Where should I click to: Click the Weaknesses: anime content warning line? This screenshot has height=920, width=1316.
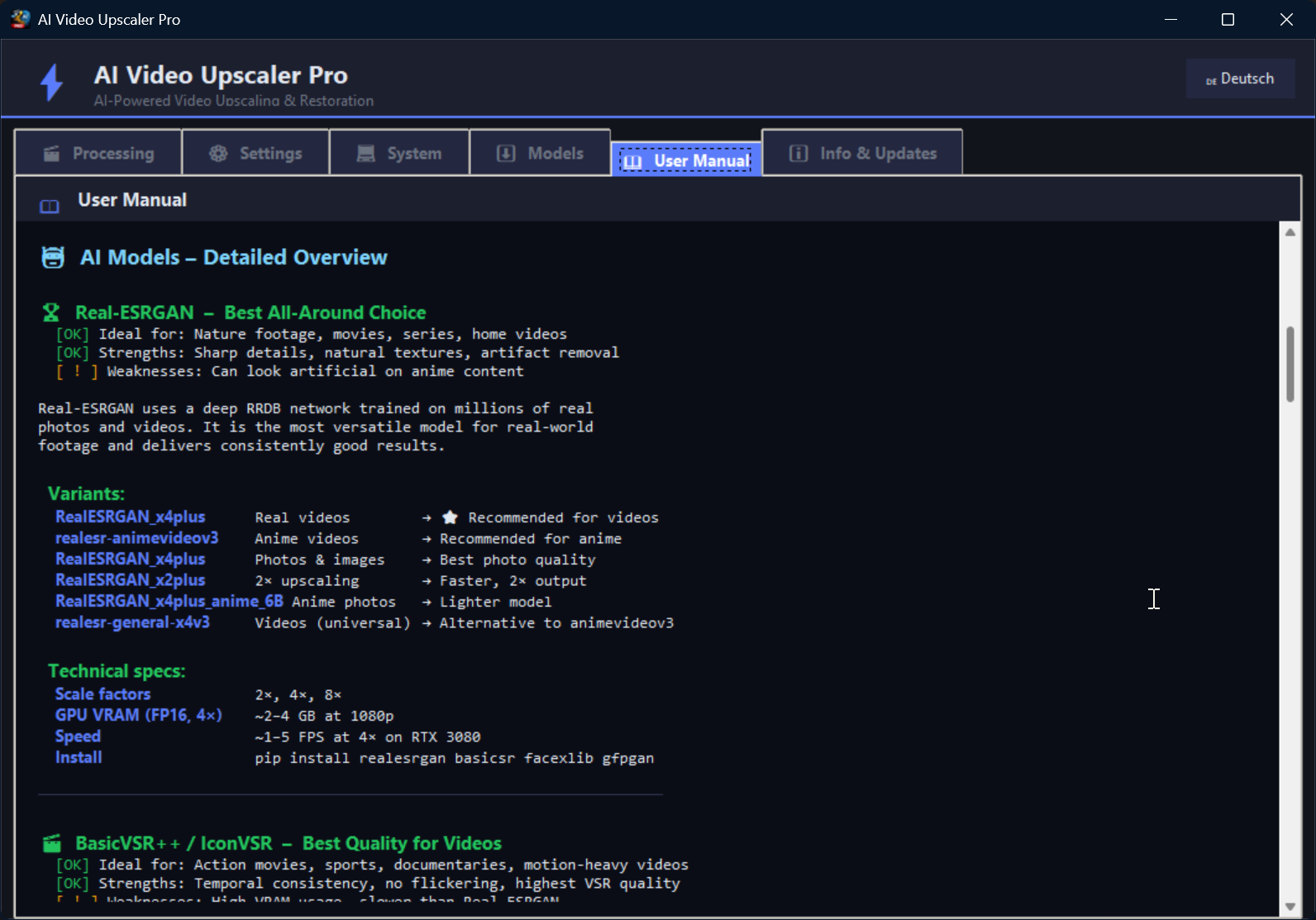coord(289,371)
